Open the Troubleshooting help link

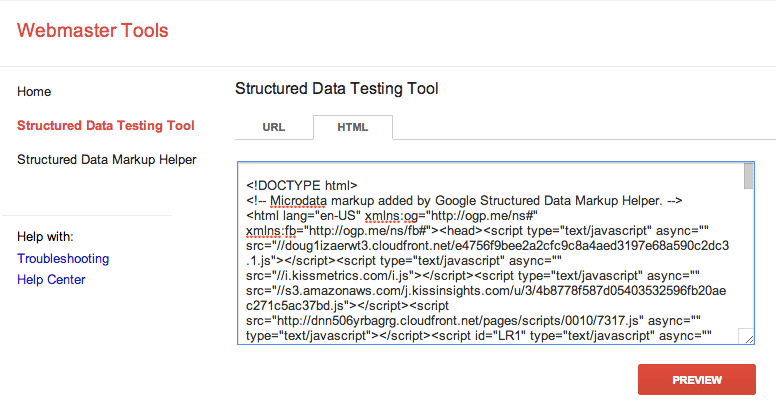[x=63, y=258]
